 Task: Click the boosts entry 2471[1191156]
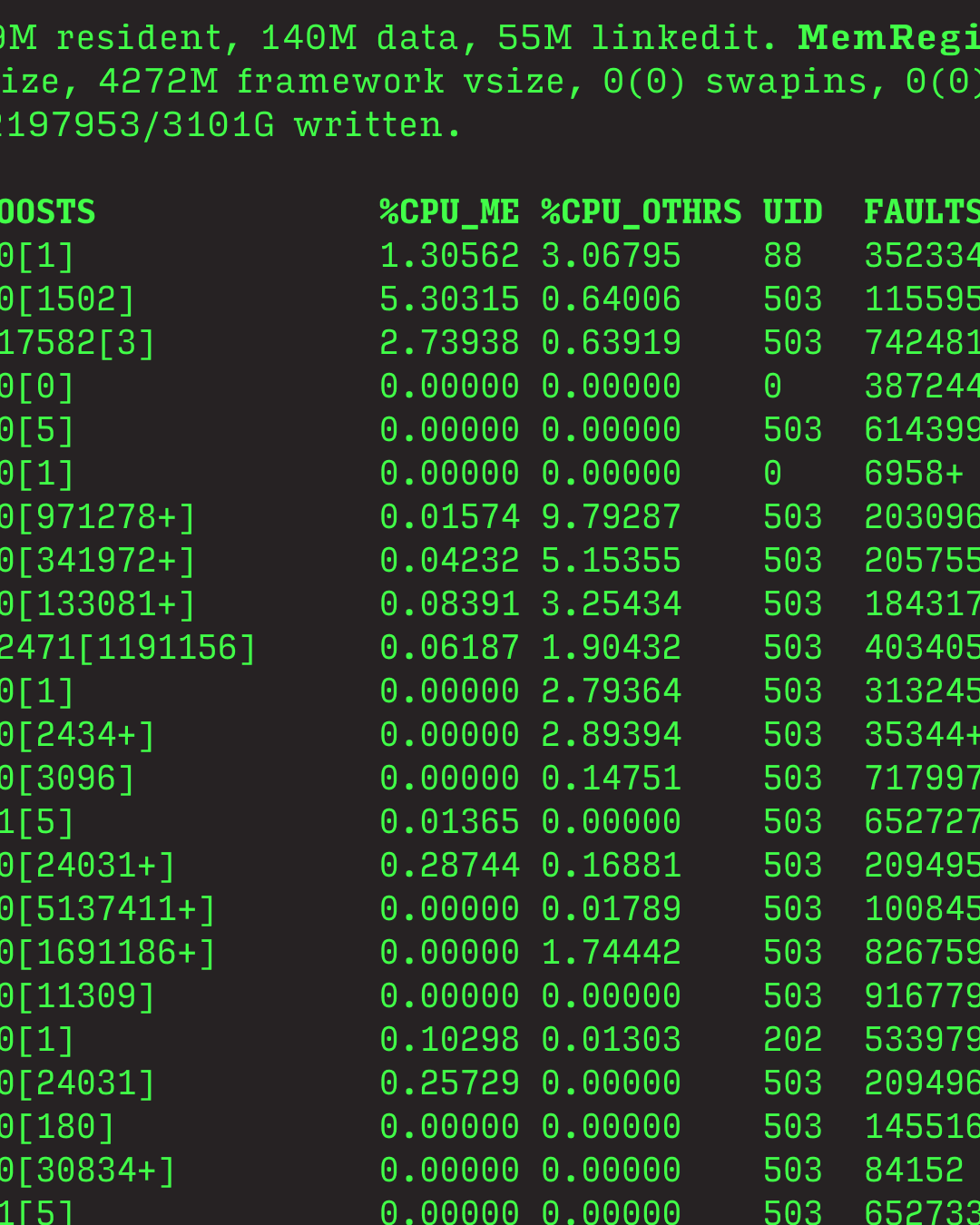128,648
